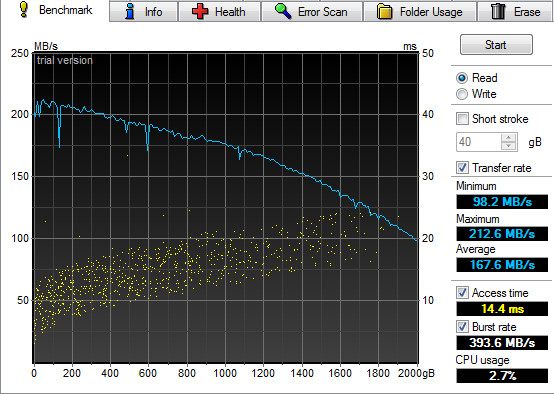
Task: Click the magnifier Error Scan icon
Action: pyautogui.click(x=283, y=11)
